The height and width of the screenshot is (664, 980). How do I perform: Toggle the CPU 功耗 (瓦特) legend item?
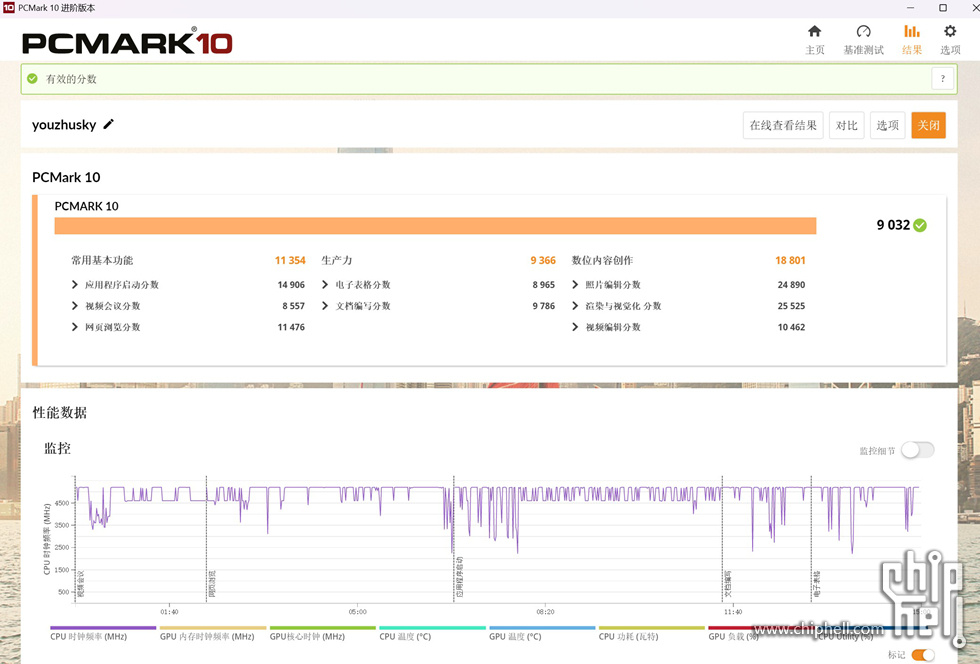(652, 633)
